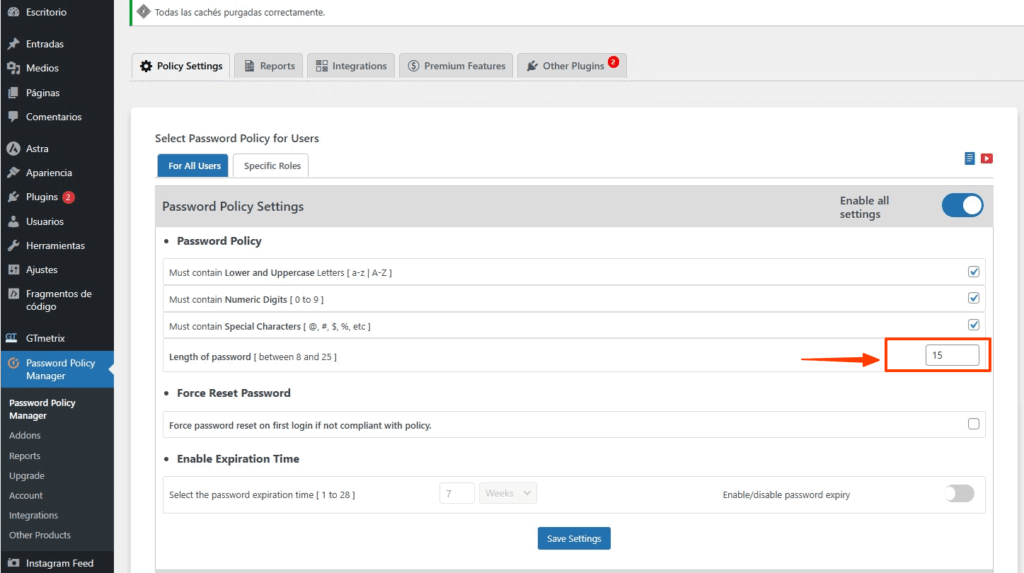Select the Specific Roles tab
This screenshot has width=1024, height=573.
click(x=272, y=166)
